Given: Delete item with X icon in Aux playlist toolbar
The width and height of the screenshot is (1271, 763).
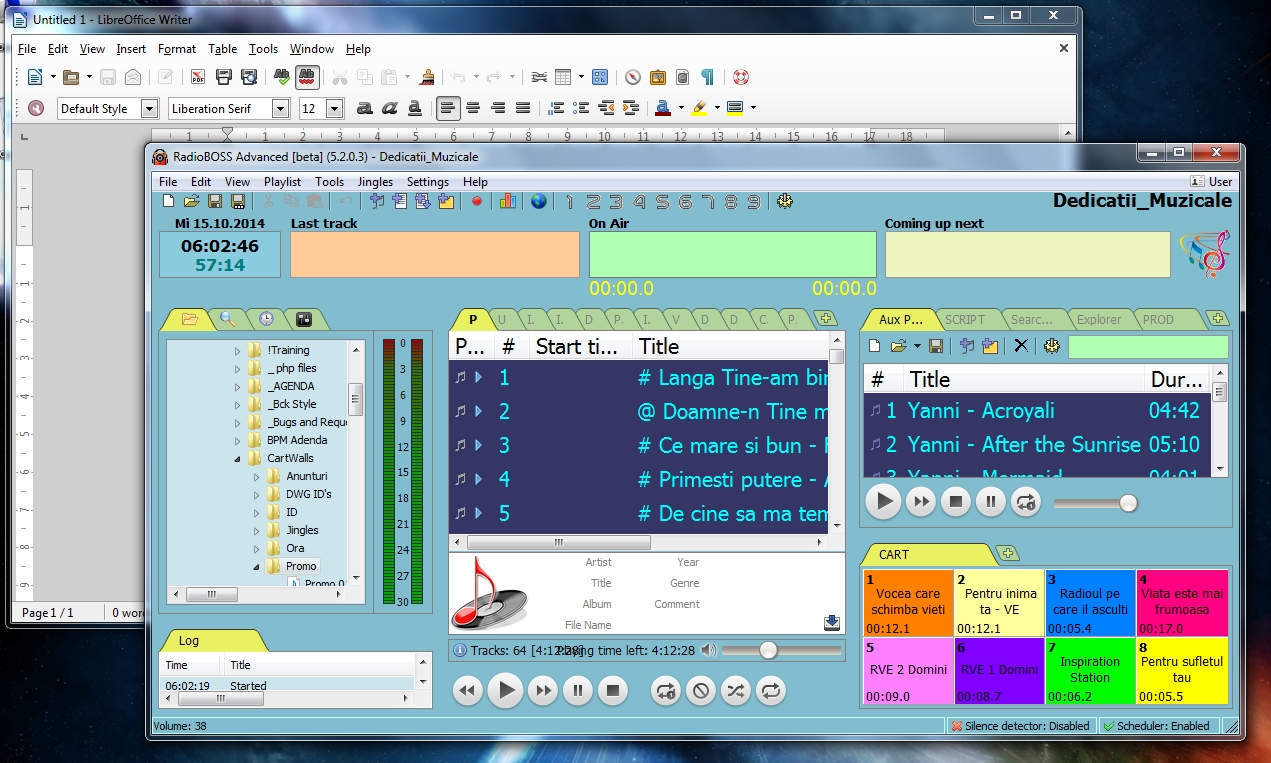Looking at the screenshot, I should tap(1021, 346).
